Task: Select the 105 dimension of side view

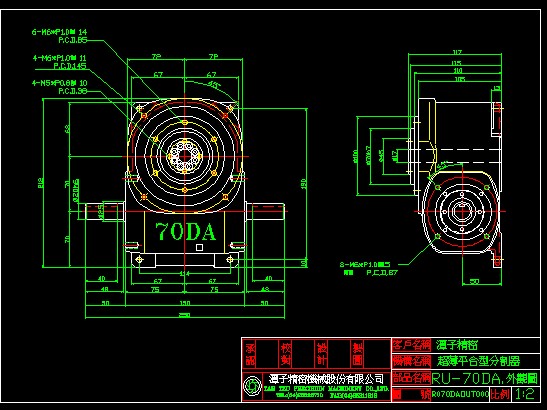Action: [460, 80]
